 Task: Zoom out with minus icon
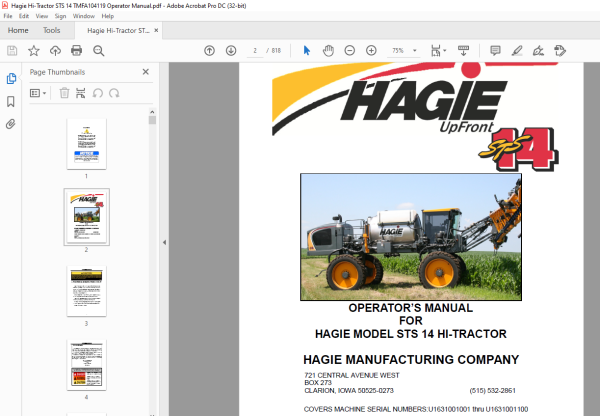click(x=350, y=51)
